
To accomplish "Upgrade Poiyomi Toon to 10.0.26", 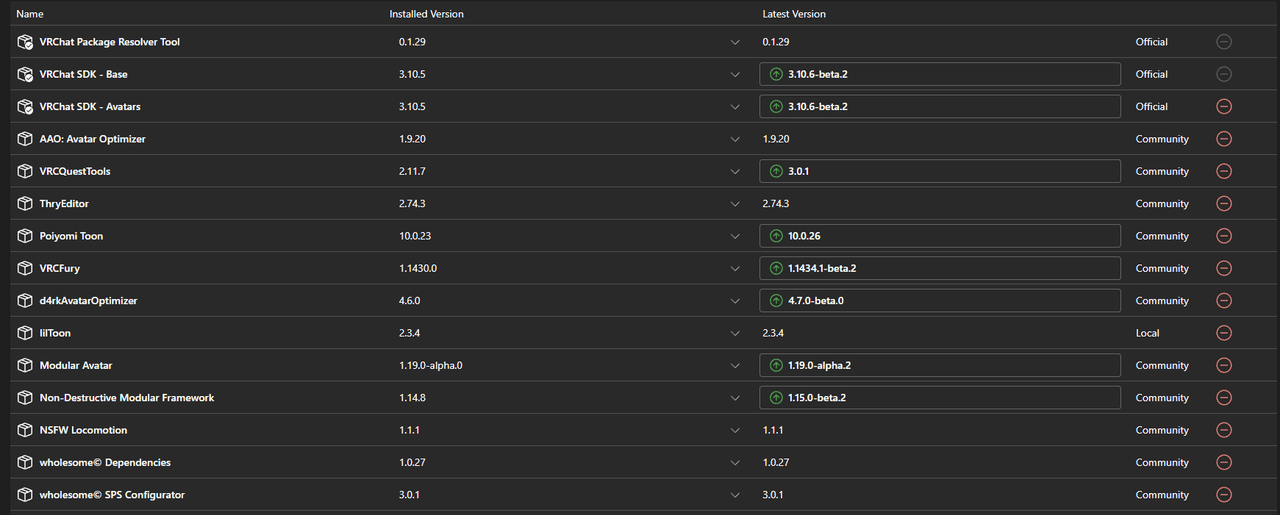I will pos(940,236).
